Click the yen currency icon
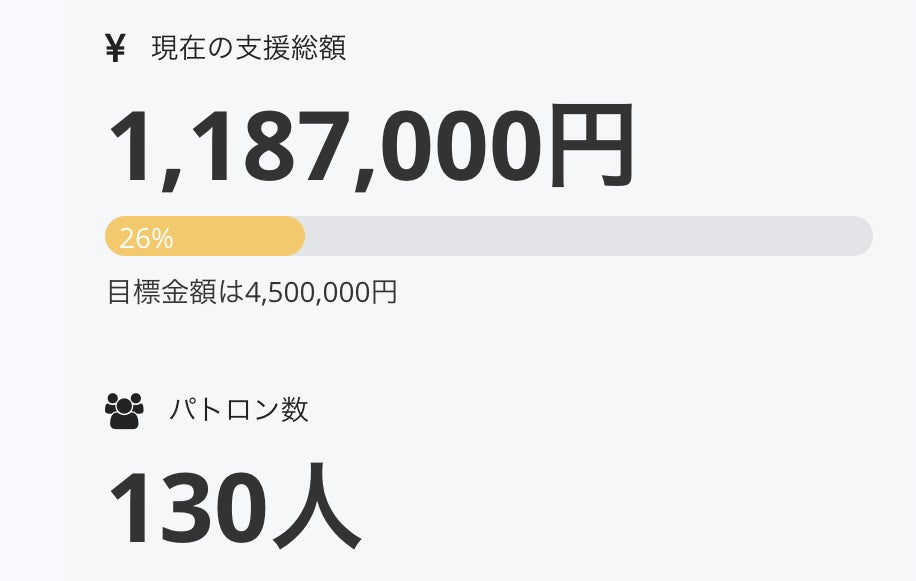The height and width of the screenshot is (581, 916). tap(115, 48)
